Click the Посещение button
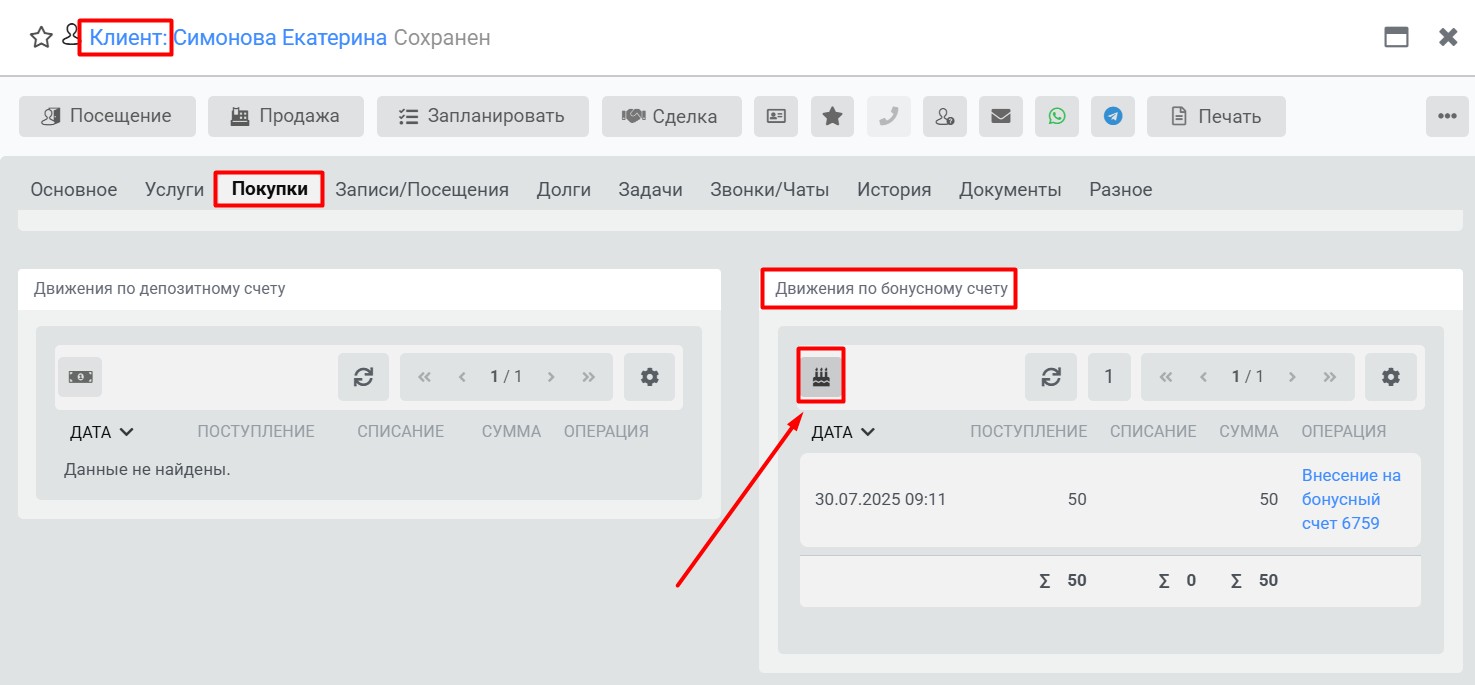 (x=107, y=116)
